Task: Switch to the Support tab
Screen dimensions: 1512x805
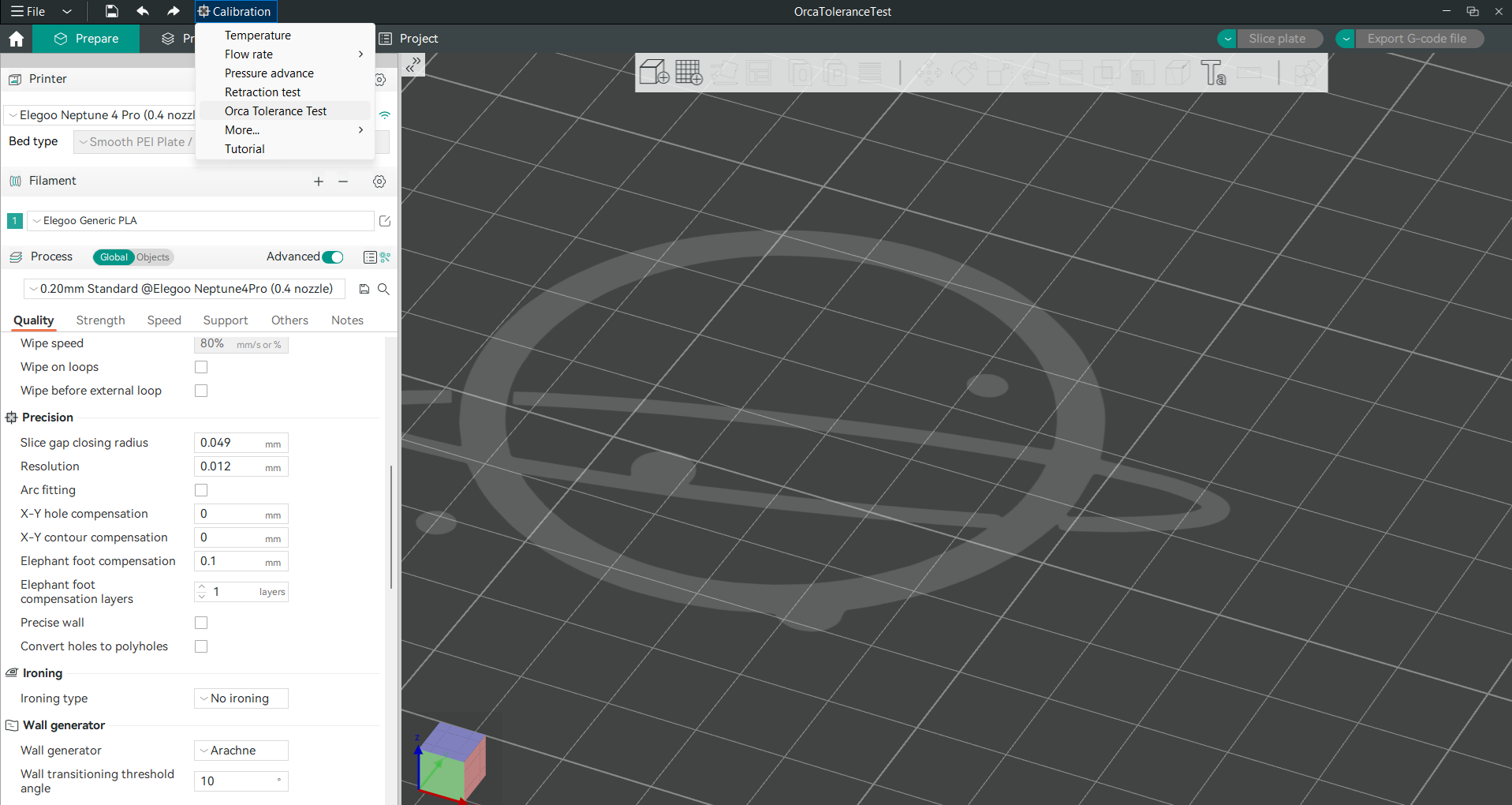Action: pyautogui.click(x=226, y=320)
